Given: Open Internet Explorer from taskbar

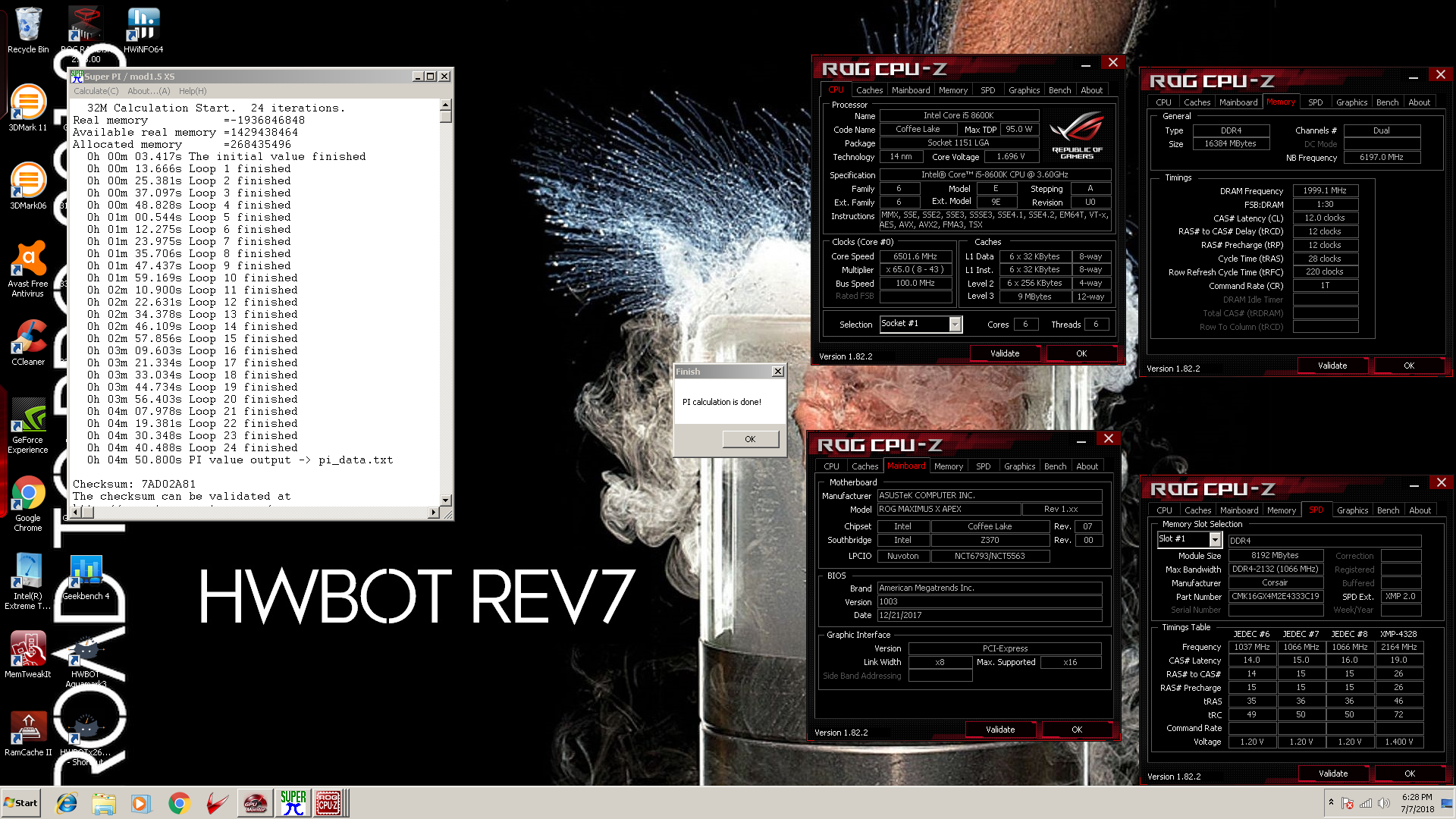Looking at the screenshot, I should [x=67, y=803].
